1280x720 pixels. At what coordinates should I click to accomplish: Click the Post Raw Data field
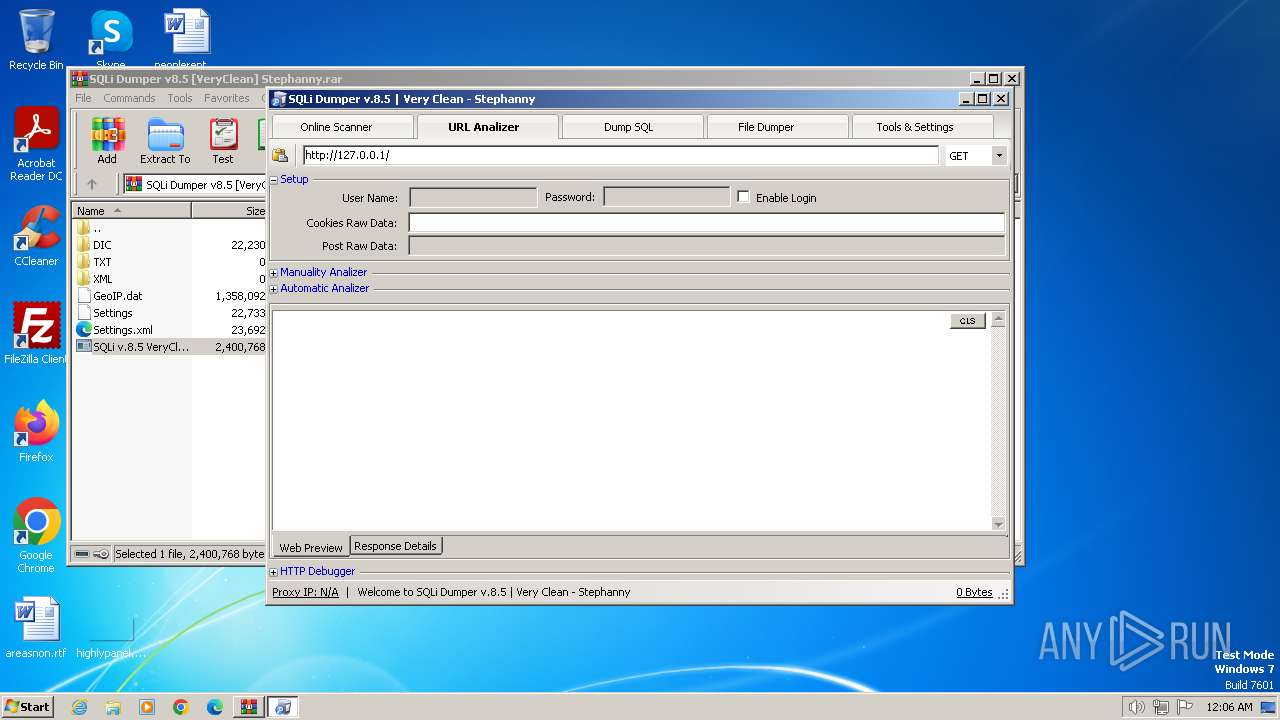tap(707, 246)
